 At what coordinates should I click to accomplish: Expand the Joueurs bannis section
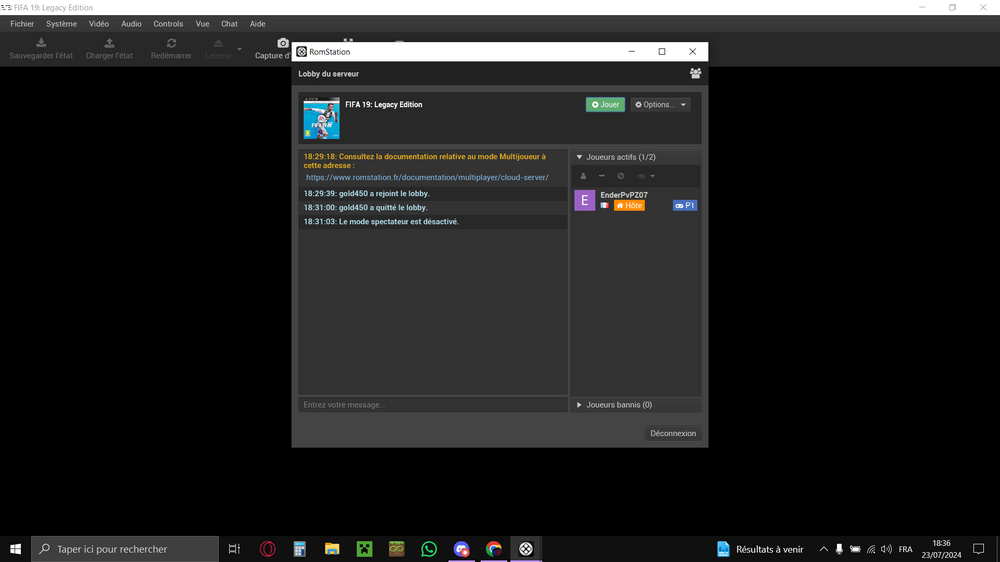(x=579, y=405)
